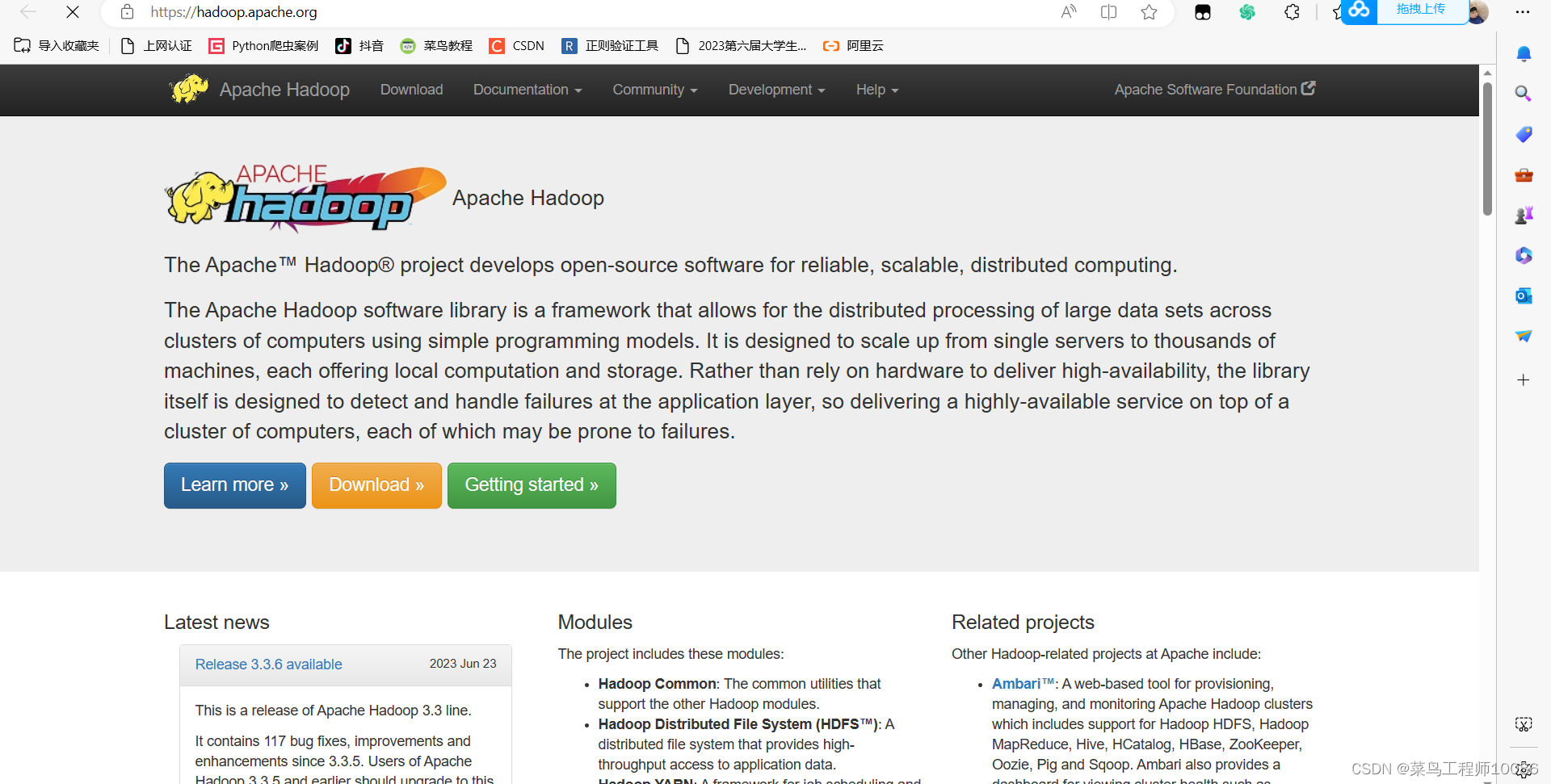Open sidebar Outlook icon
1551x784 pixels.
click(x=1524, y=296)
